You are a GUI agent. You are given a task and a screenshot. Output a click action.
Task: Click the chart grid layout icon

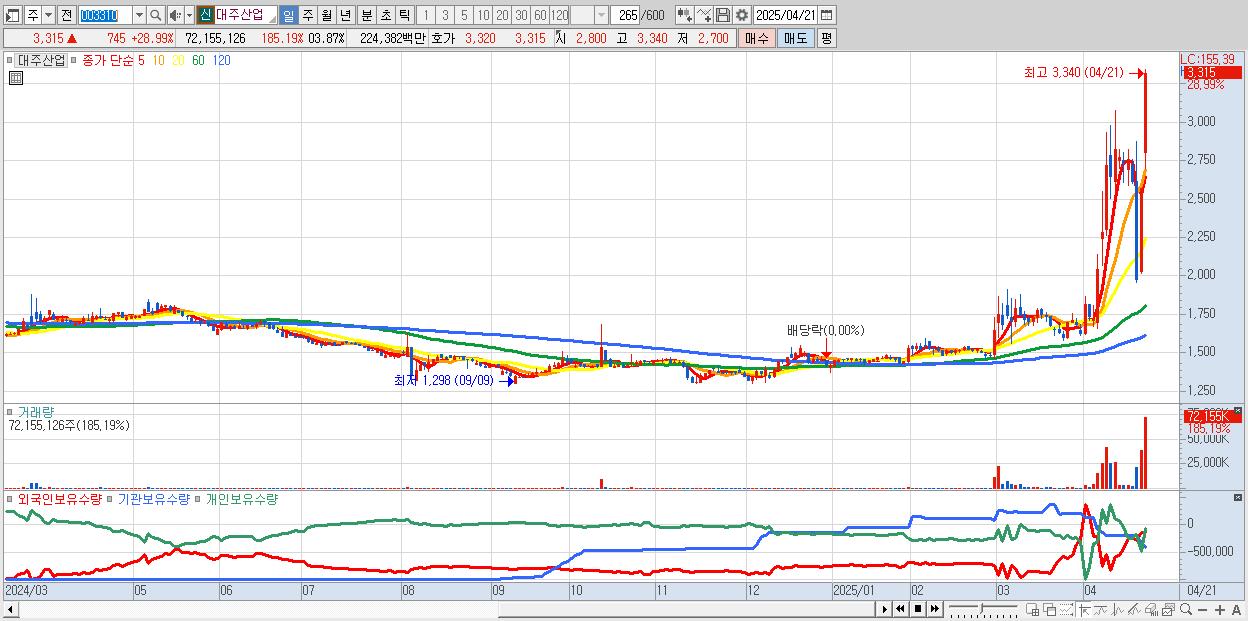point(1032,609)
